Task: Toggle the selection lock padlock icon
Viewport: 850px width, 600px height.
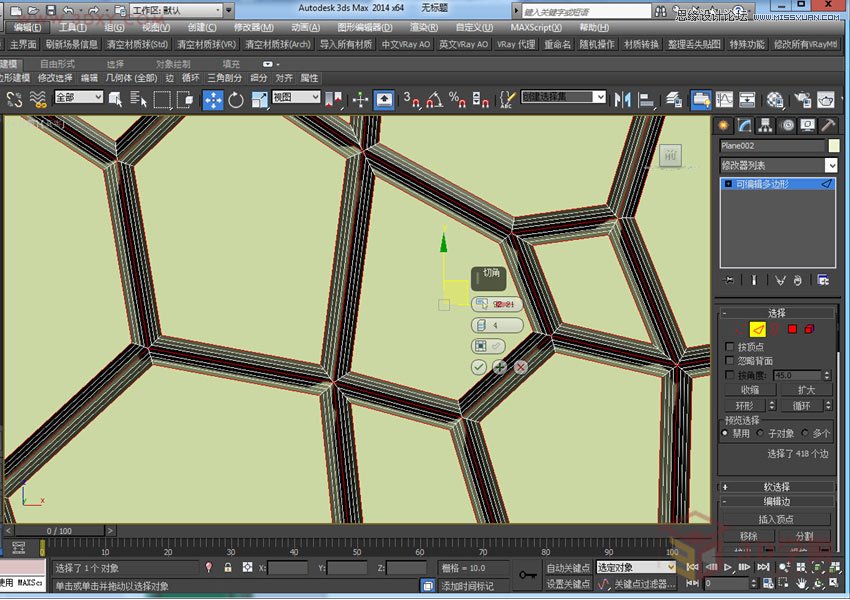Action: tap(228, 567)
